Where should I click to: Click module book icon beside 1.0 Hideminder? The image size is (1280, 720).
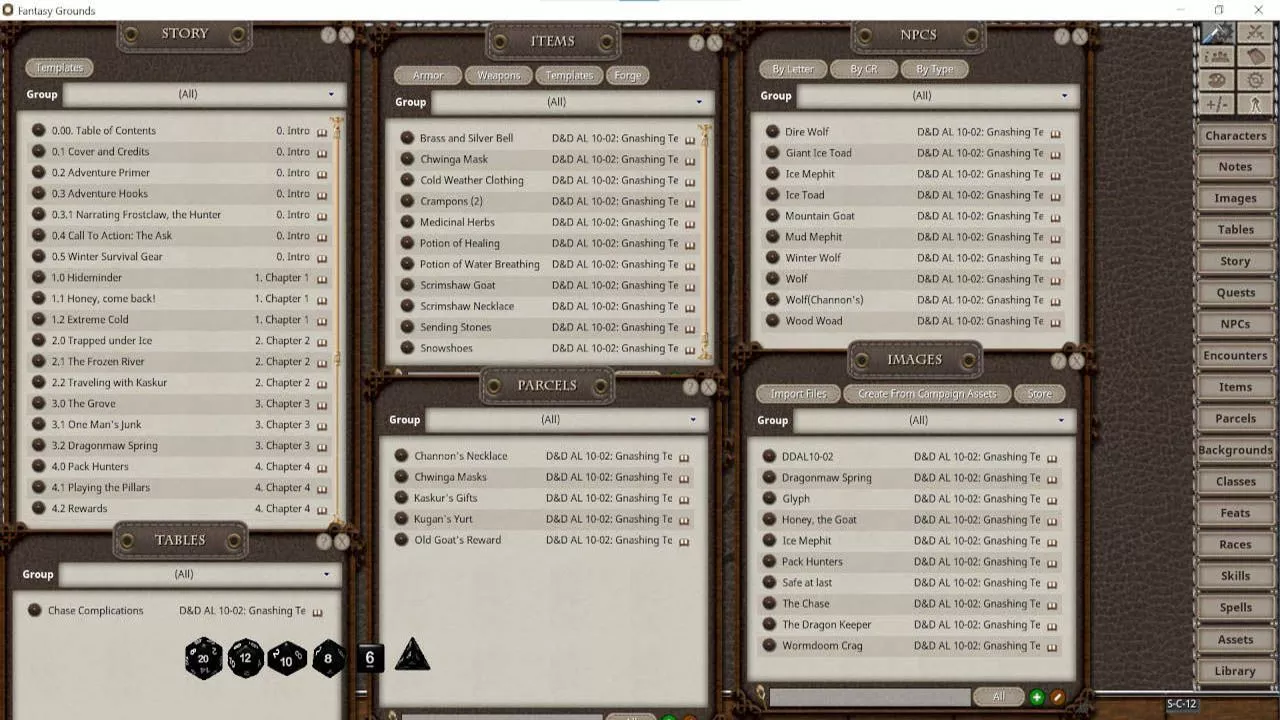322,279
